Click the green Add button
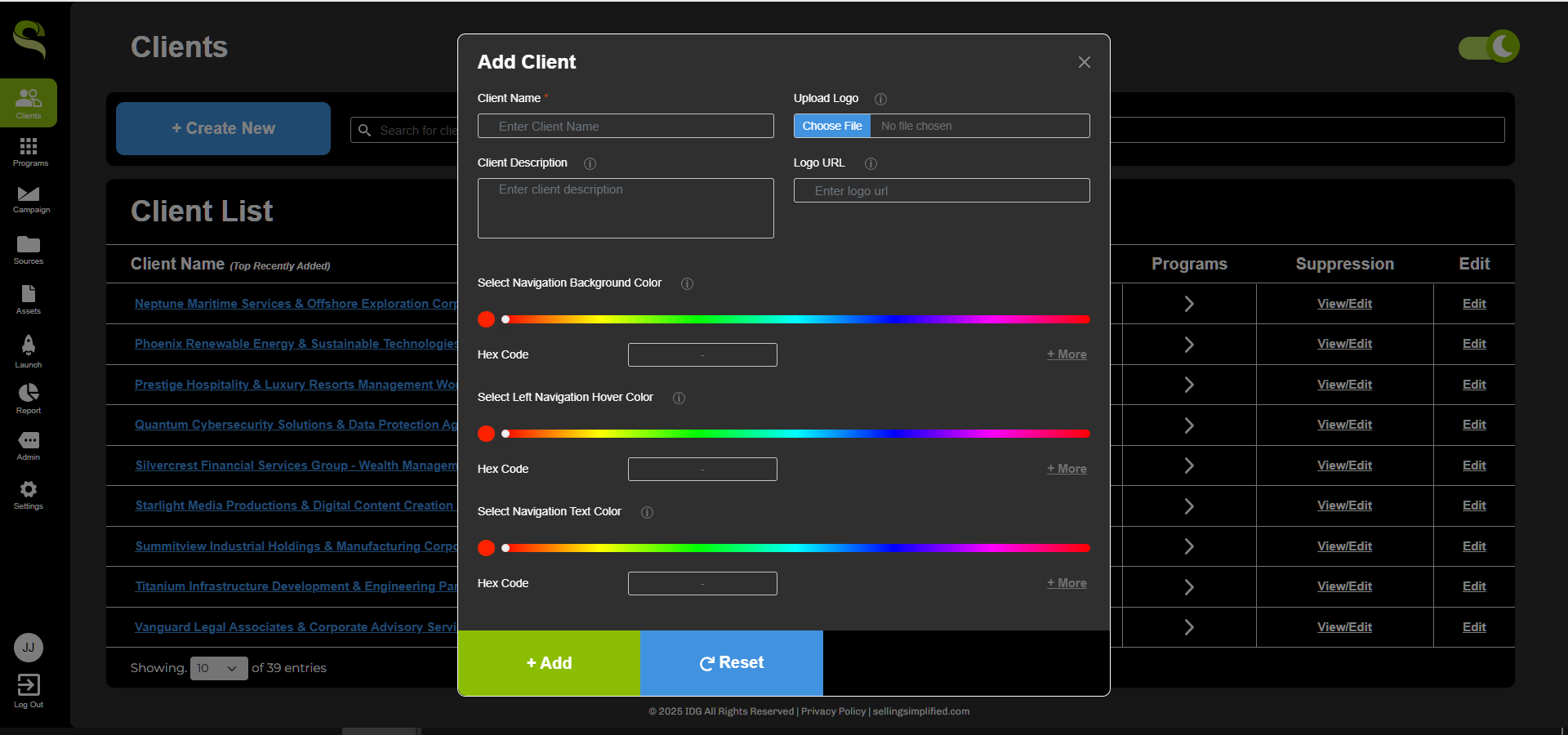 [549, 663]
